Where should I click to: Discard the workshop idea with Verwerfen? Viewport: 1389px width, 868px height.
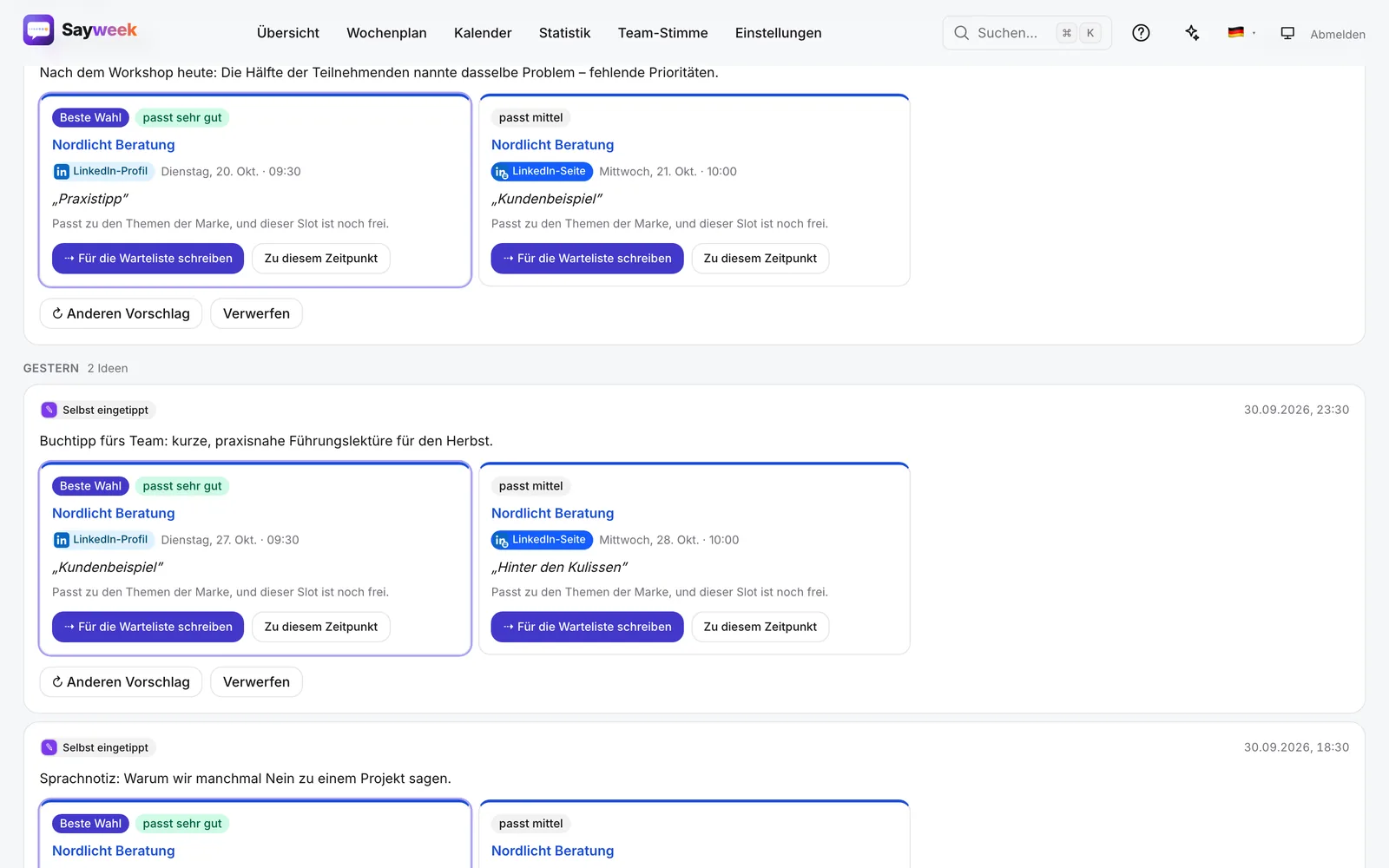click(x=256, y=313)
